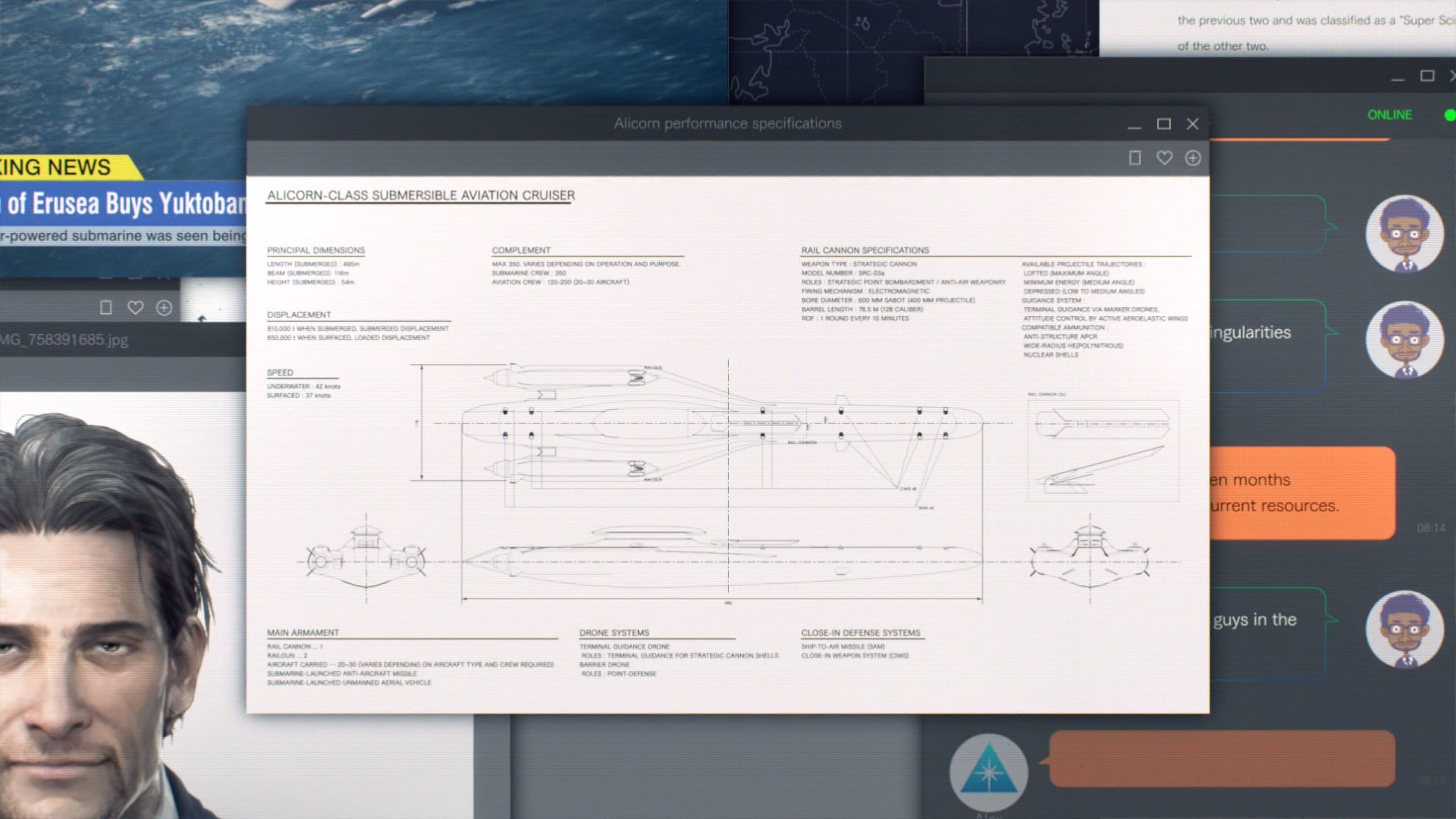Favorite the Alicorn specifications via the heart icon
This screenshot has height=819, width=1456.
(x=1165, y=158)
